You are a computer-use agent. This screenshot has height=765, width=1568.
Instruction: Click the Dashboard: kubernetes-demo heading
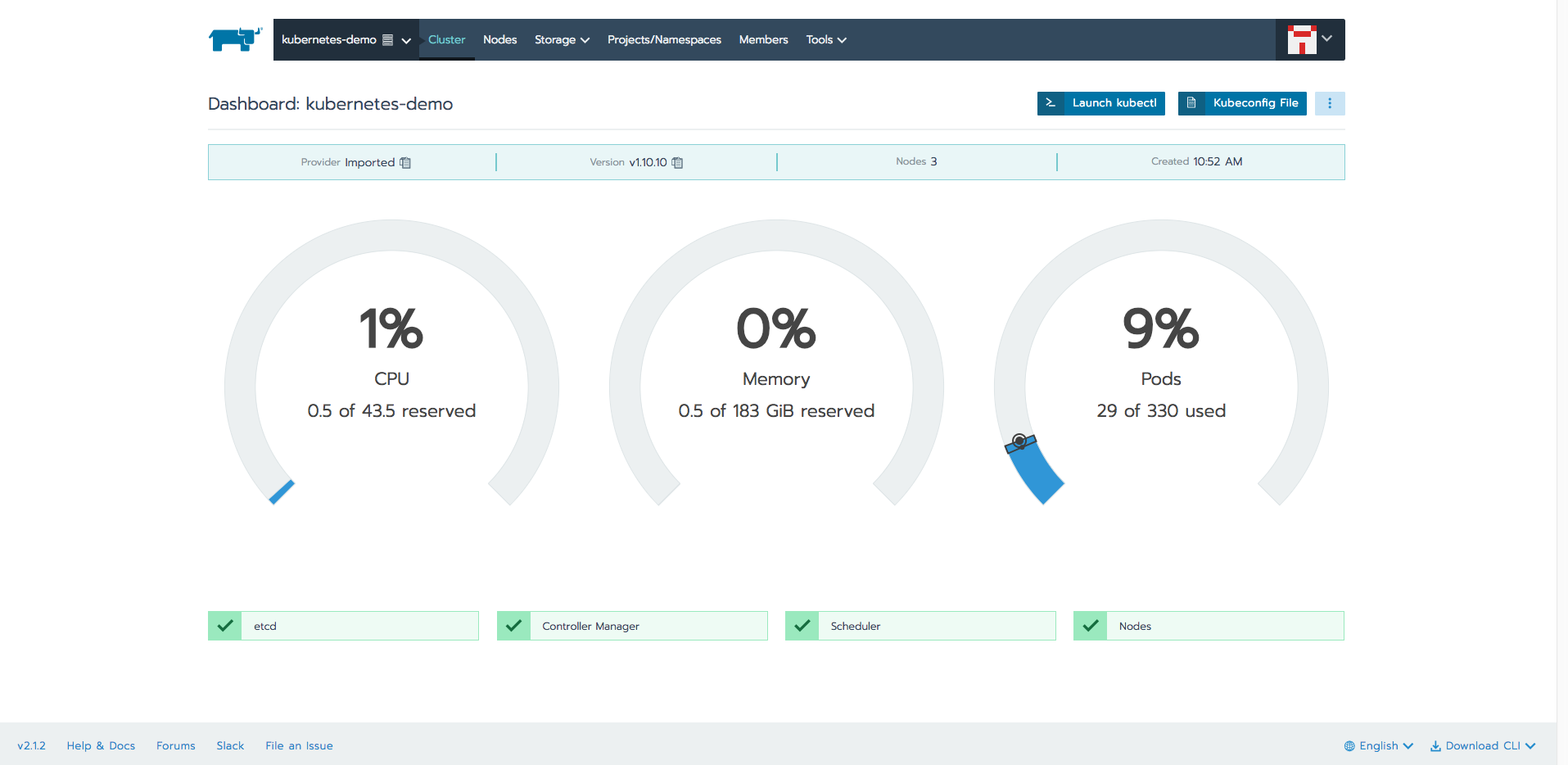click(330, 104)
